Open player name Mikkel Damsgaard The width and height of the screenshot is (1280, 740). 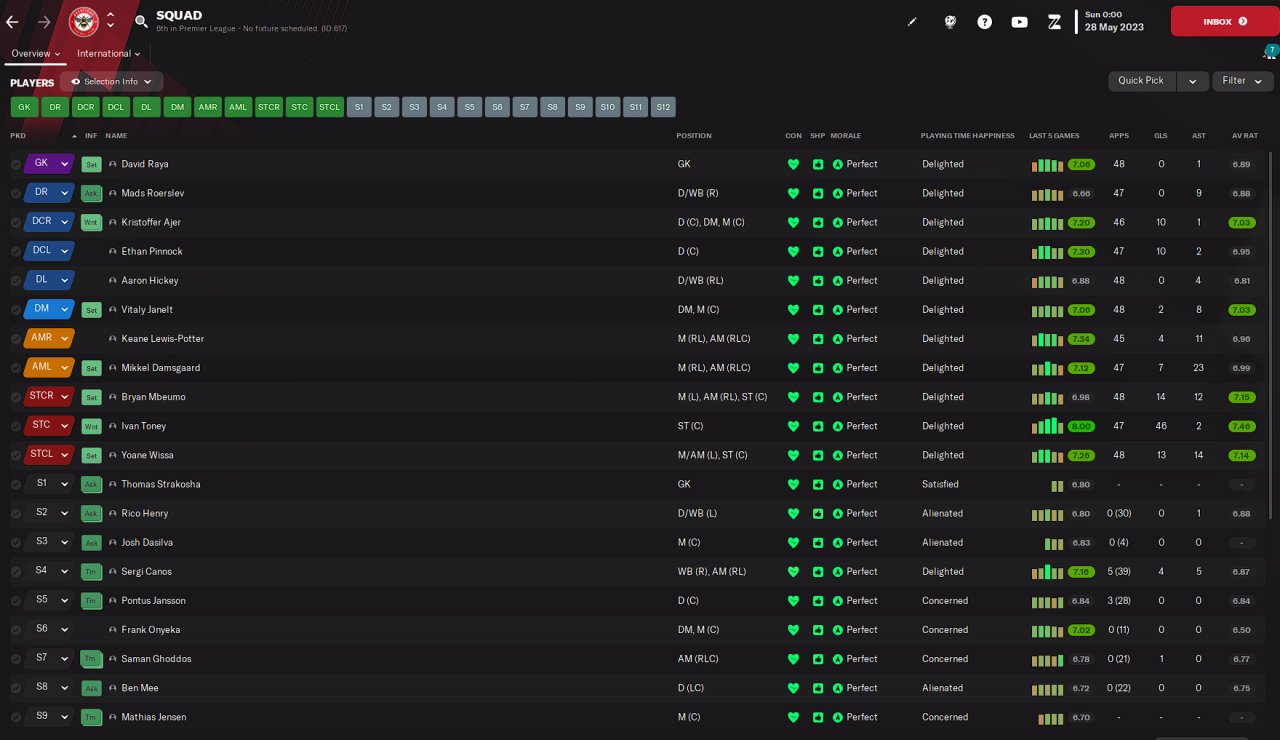coord(160,368)
